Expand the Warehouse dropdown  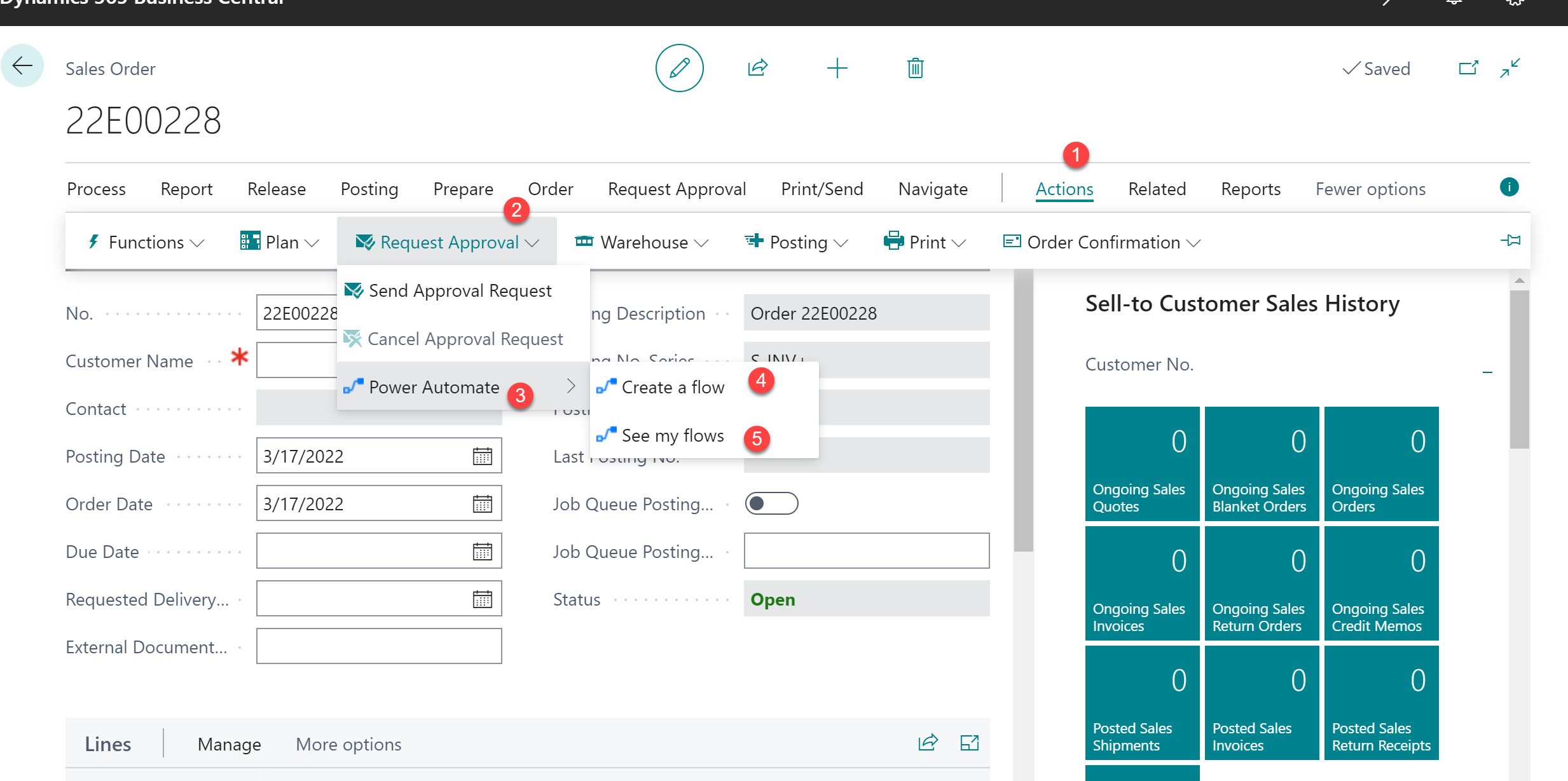[642, 242]
